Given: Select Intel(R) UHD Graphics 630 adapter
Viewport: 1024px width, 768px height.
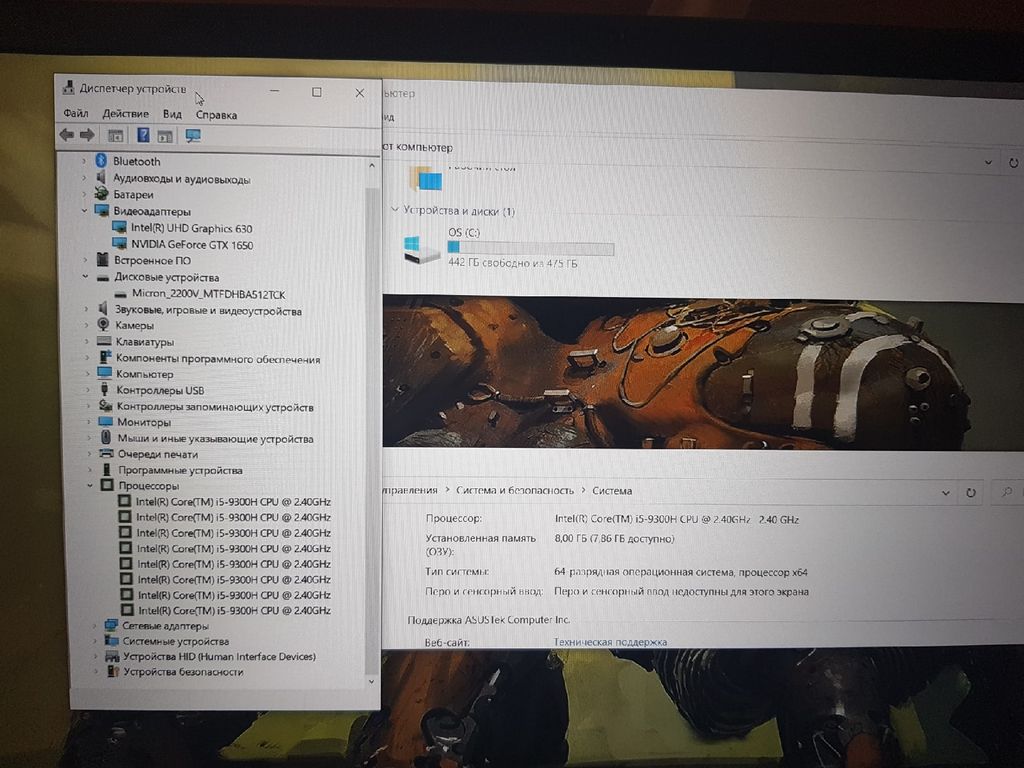Looking at the screenshot, I should click(191, 228).
